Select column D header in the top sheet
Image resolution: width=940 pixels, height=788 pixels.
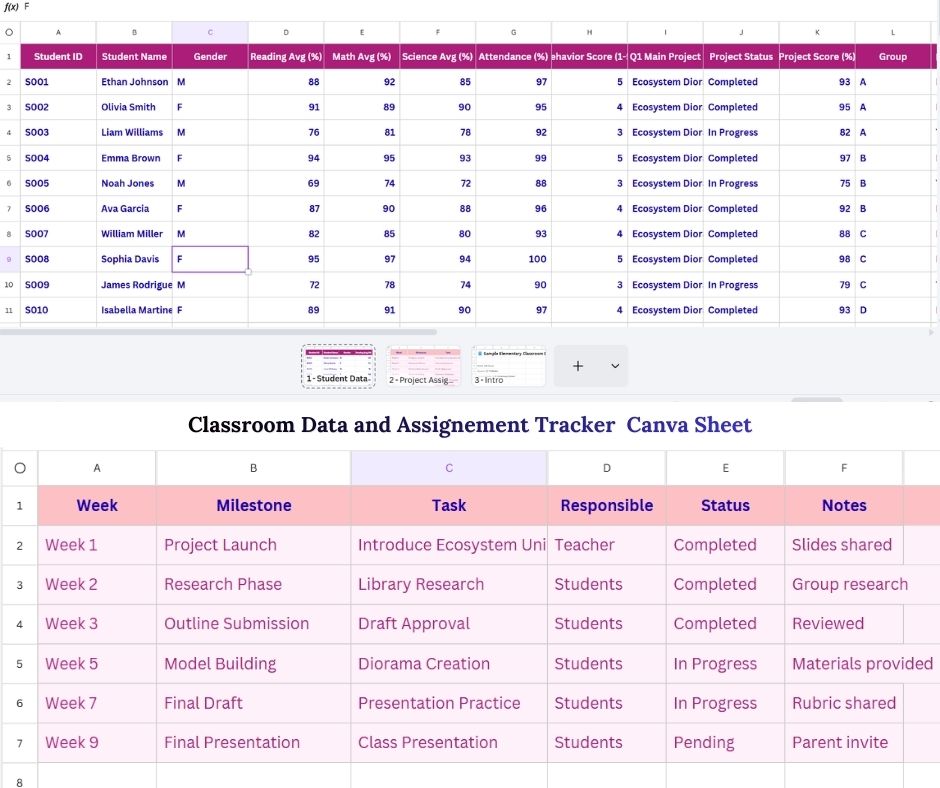(x=286, y=32)
